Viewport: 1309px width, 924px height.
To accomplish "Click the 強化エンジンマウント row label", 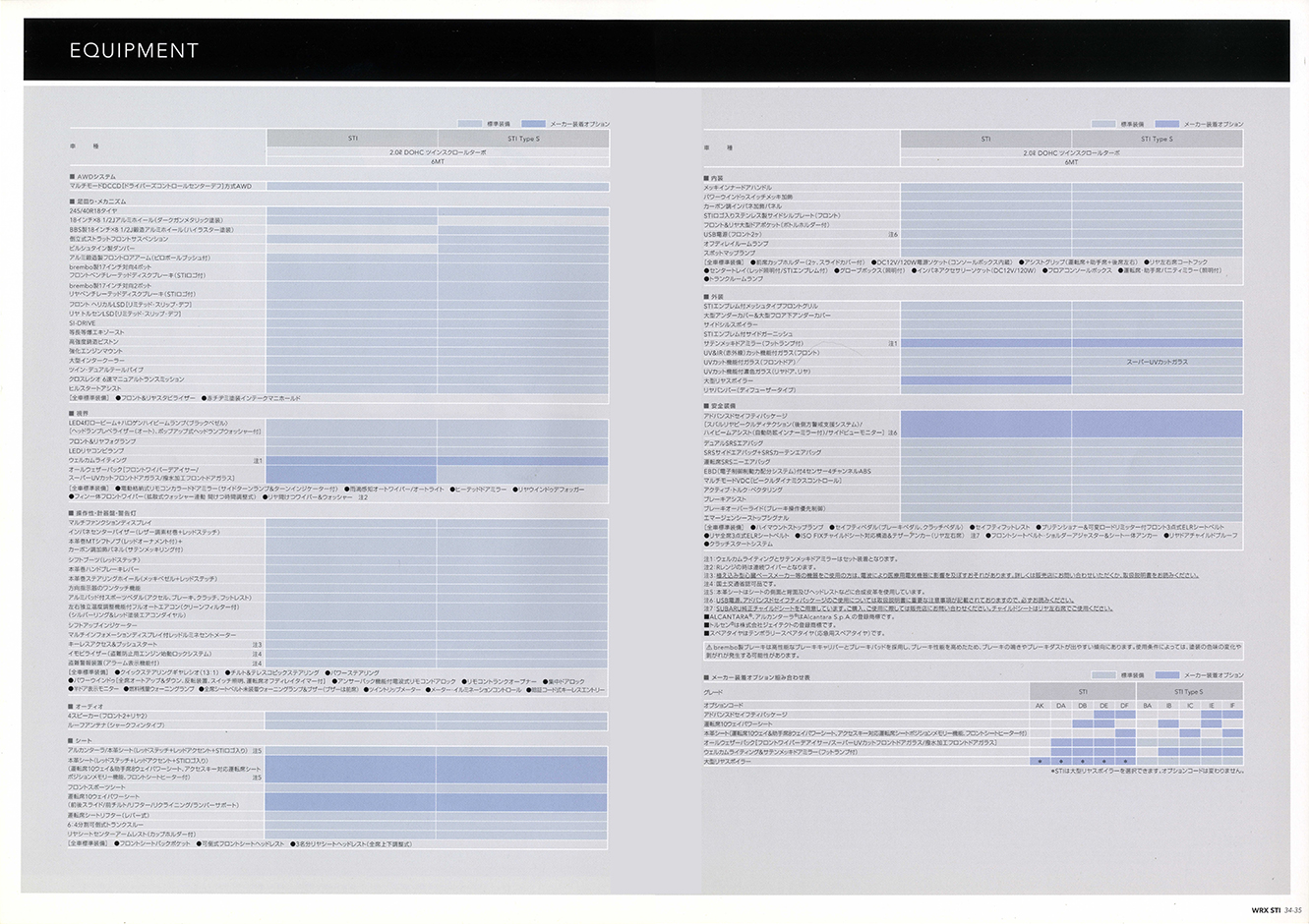I will click(x=95, y=351).
